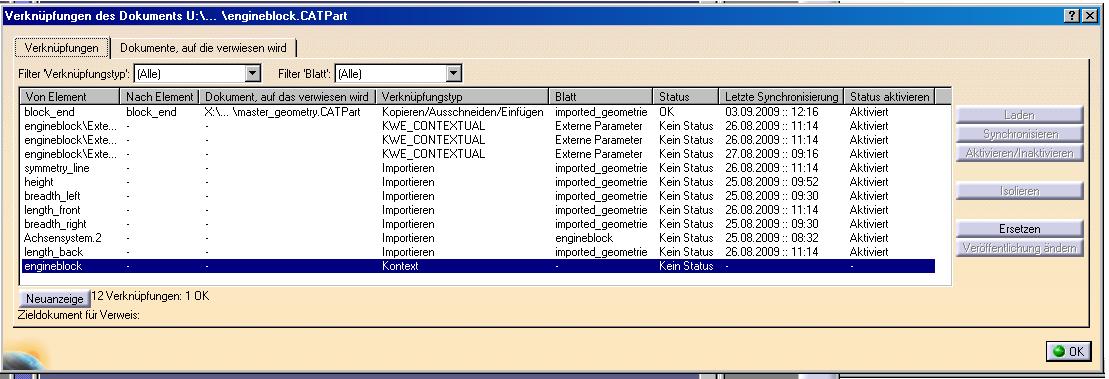Click the Verknüpfungstyp column header

click(463, 96)
